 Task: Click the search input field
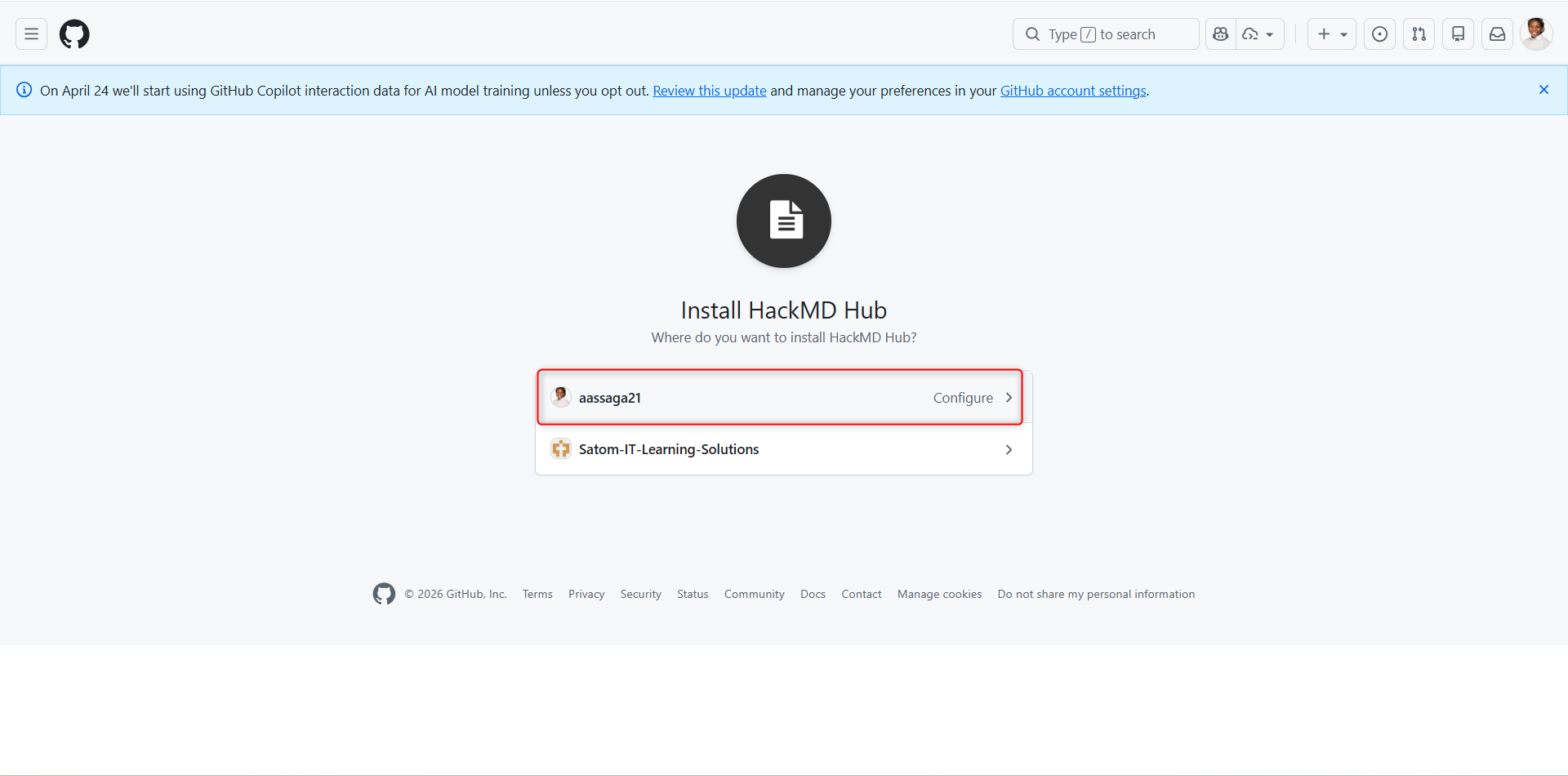[x=1106, y=34]
